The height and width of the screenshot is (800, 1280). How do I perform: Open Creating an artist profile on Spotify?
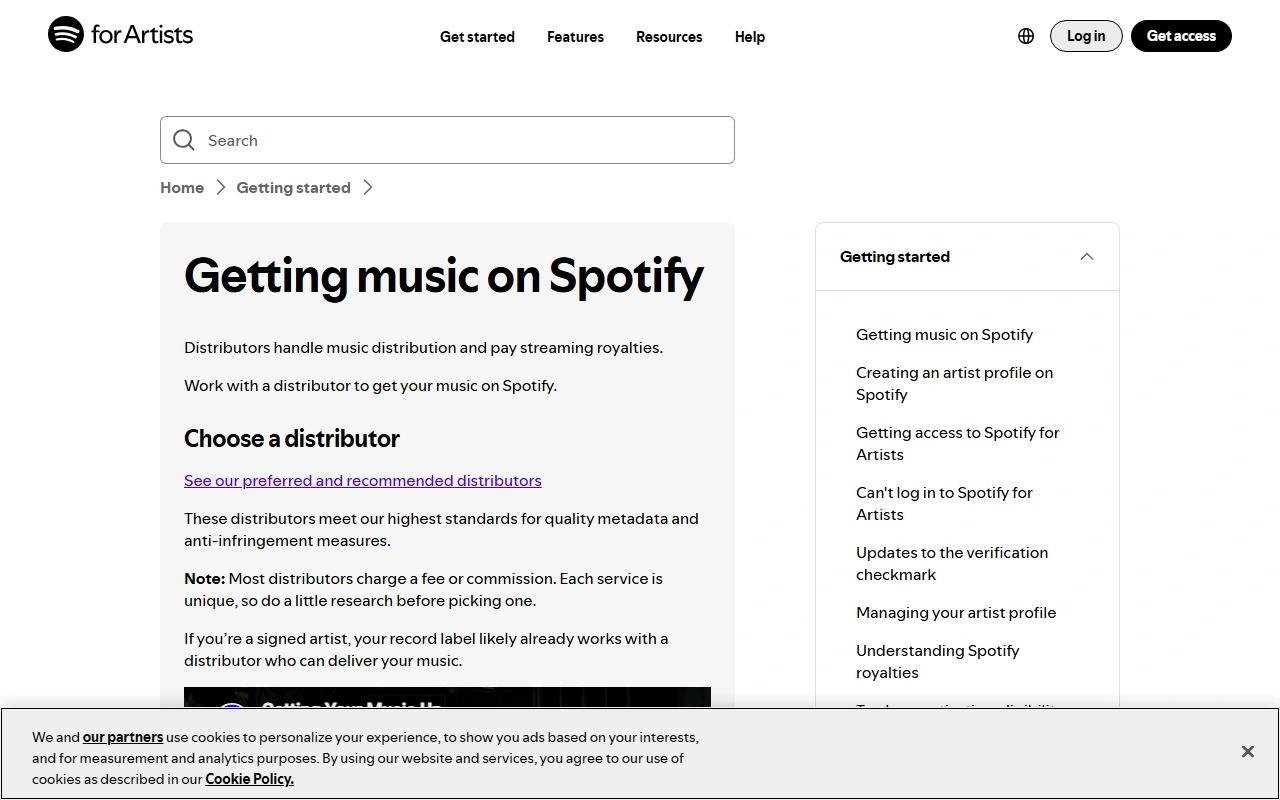(x=954, y=384)
